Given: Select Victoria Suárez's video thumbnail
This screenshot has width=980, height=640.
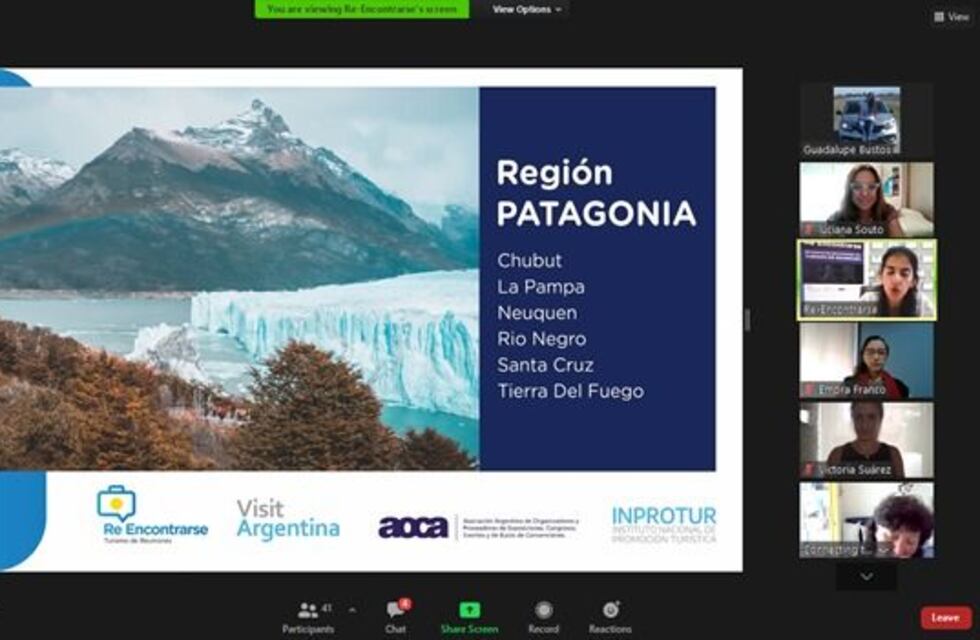Looking at the screenshot, I should click(866, 440).
